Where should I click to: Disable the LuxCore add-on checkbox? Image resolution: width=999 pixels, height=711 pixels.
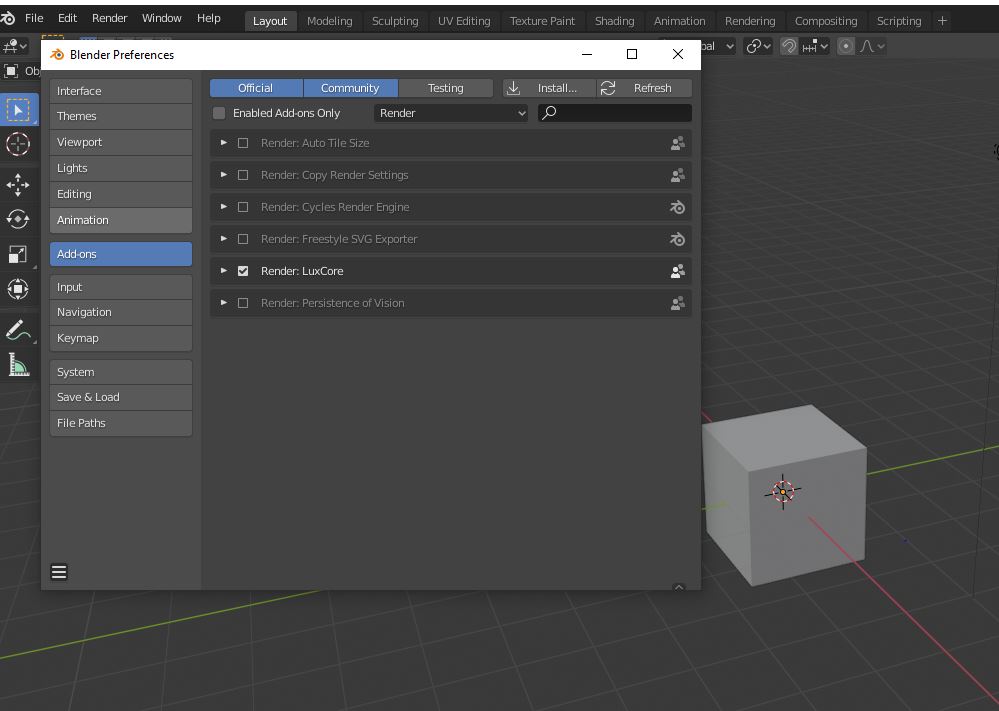[x=243, y=271]
